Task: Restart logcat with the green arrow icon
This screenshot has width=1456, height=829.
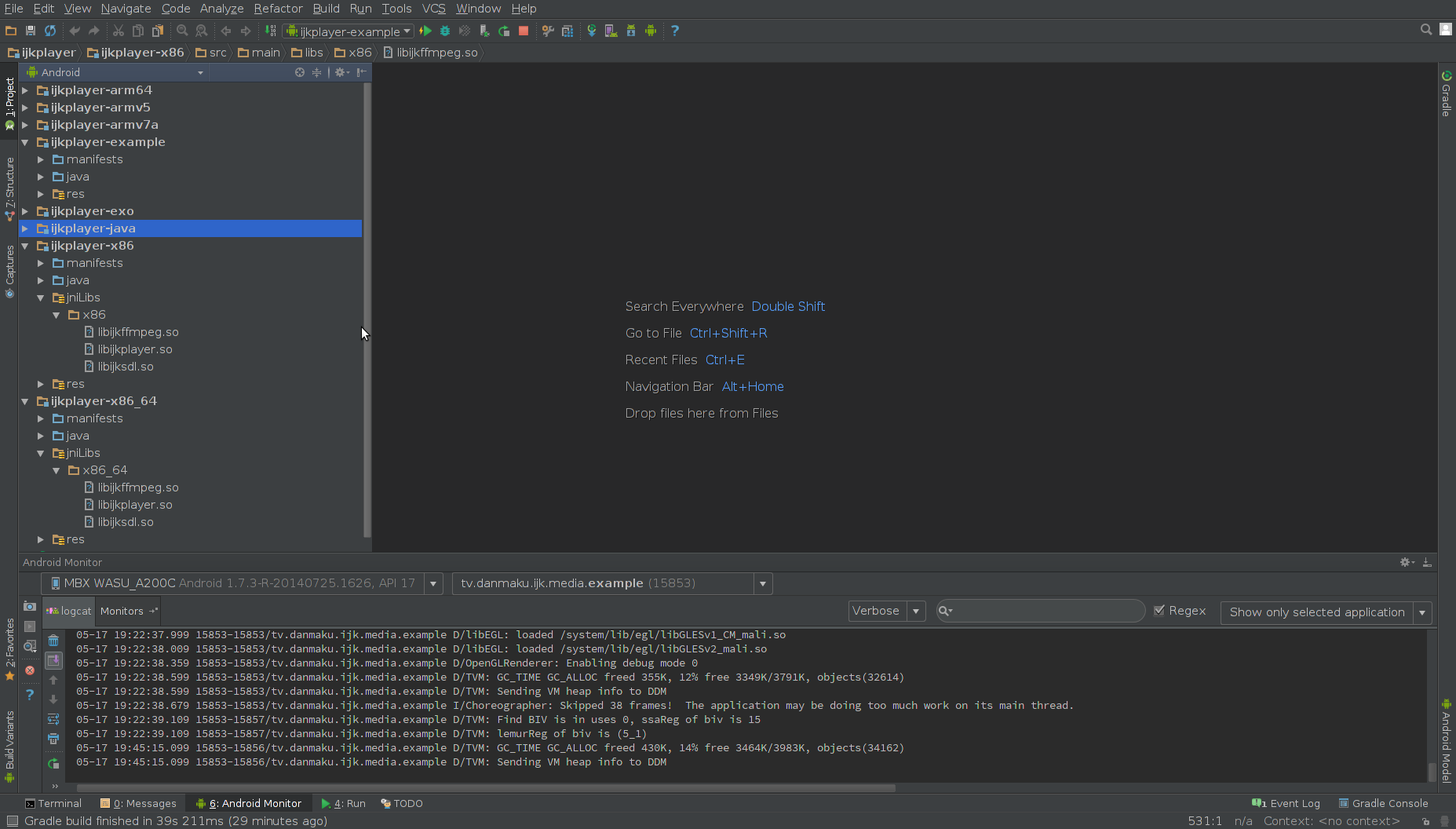Action: [x=53, y=764]
